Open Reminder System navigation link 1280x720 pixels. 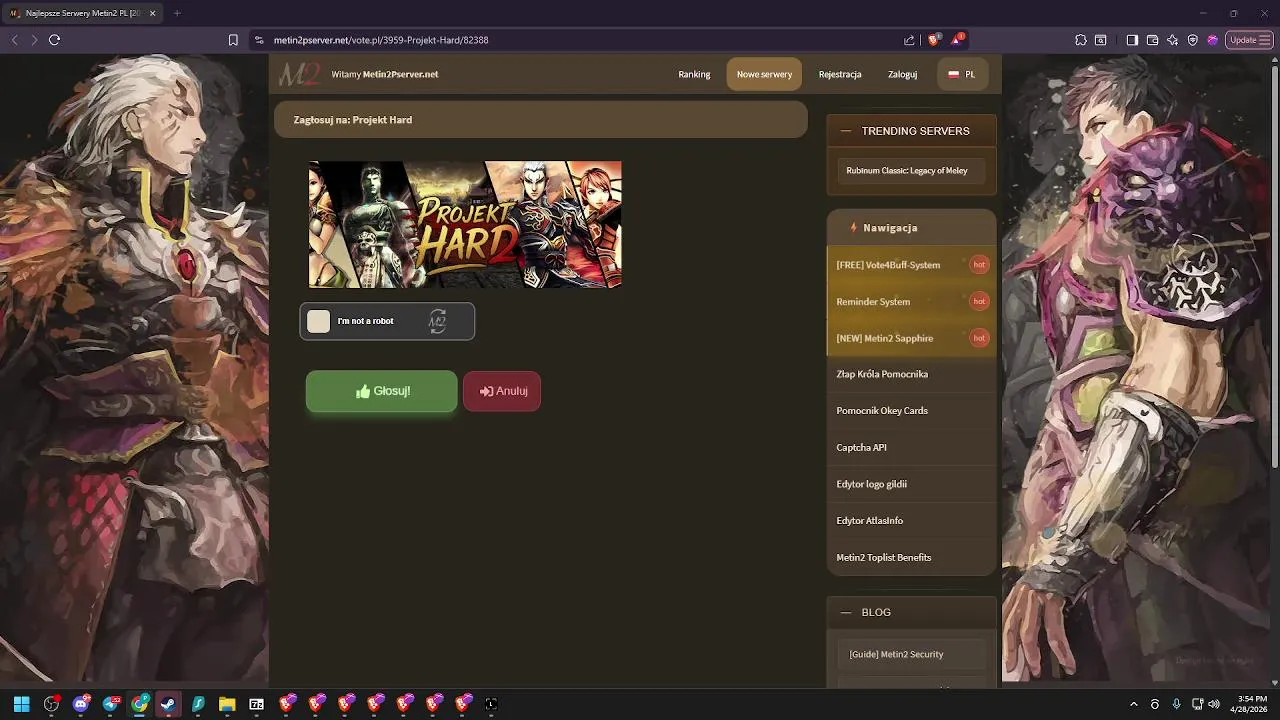pyautogui.click(x=873, y=302)
